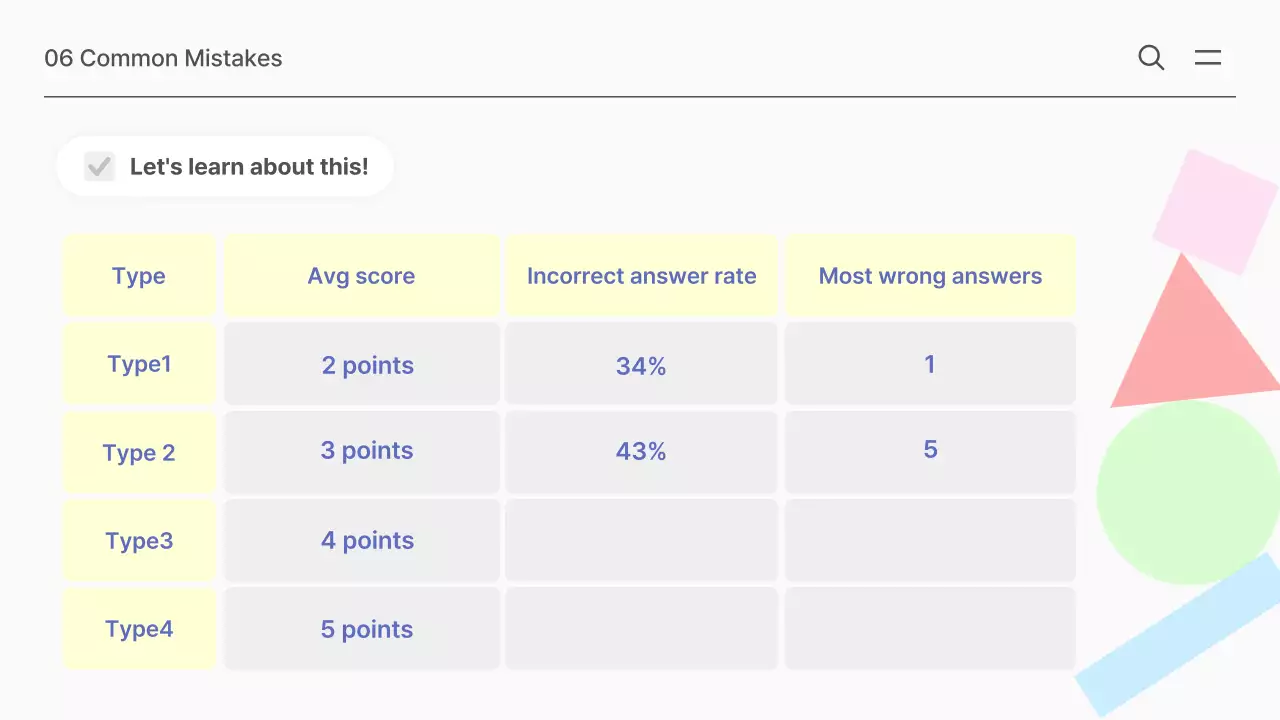1280x720 pixels.
Task: Toggle the "Let's learn about this!" checkbox
Action: (99, 166)
